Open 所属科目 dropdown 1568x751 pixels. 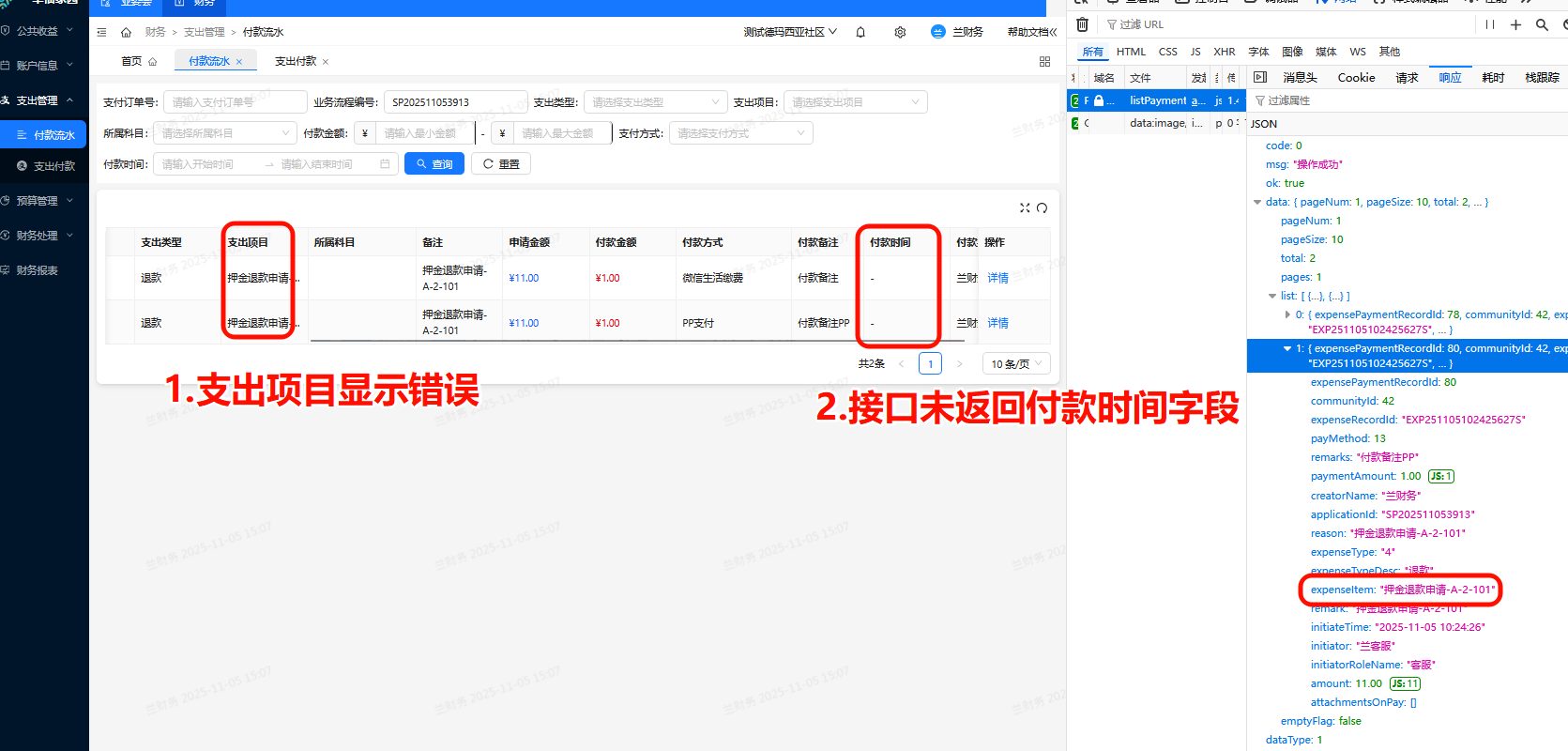click(224, 133)
